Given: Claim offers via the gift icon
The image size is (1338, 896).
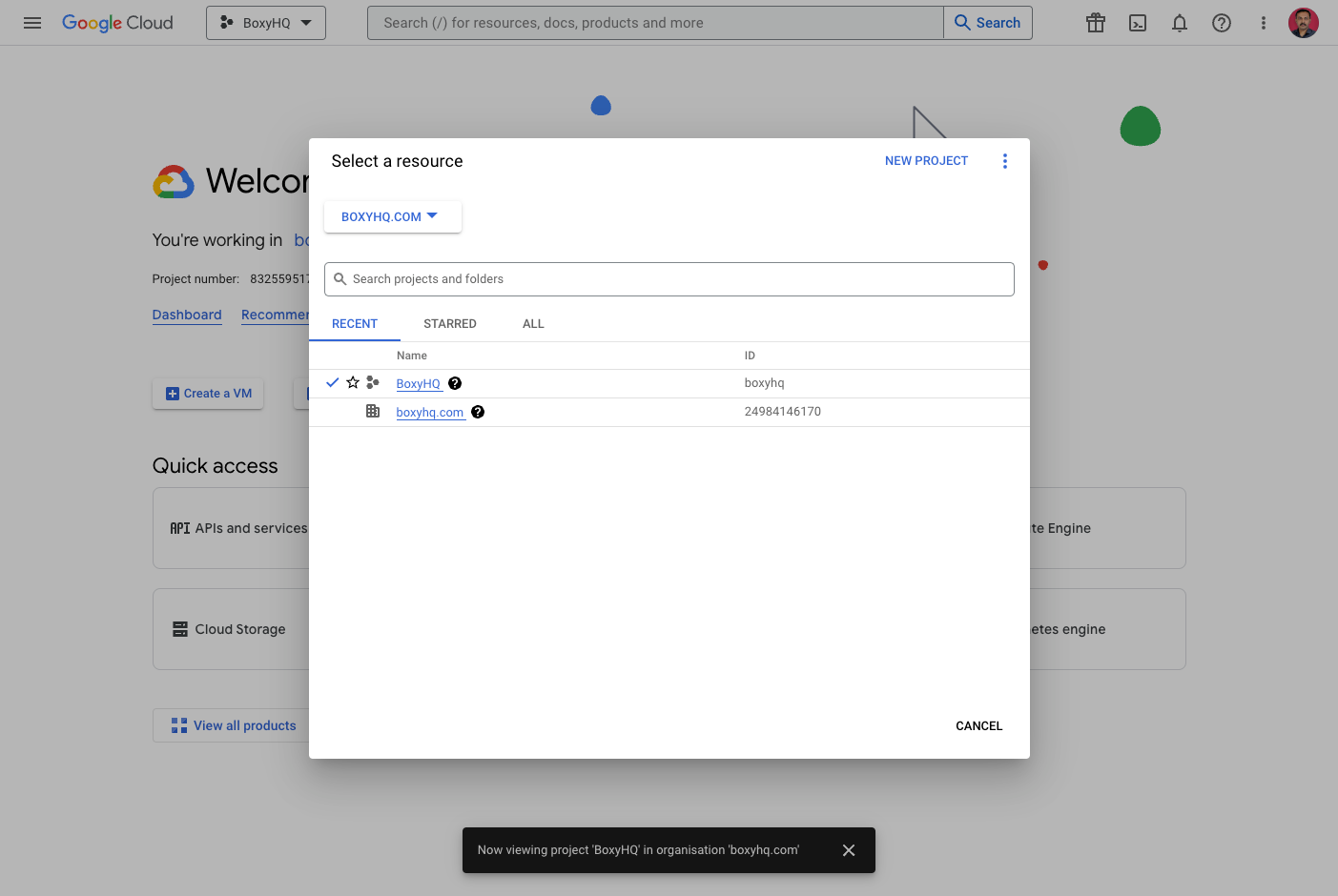Looking at the screenshot, I should [1095, 23].
